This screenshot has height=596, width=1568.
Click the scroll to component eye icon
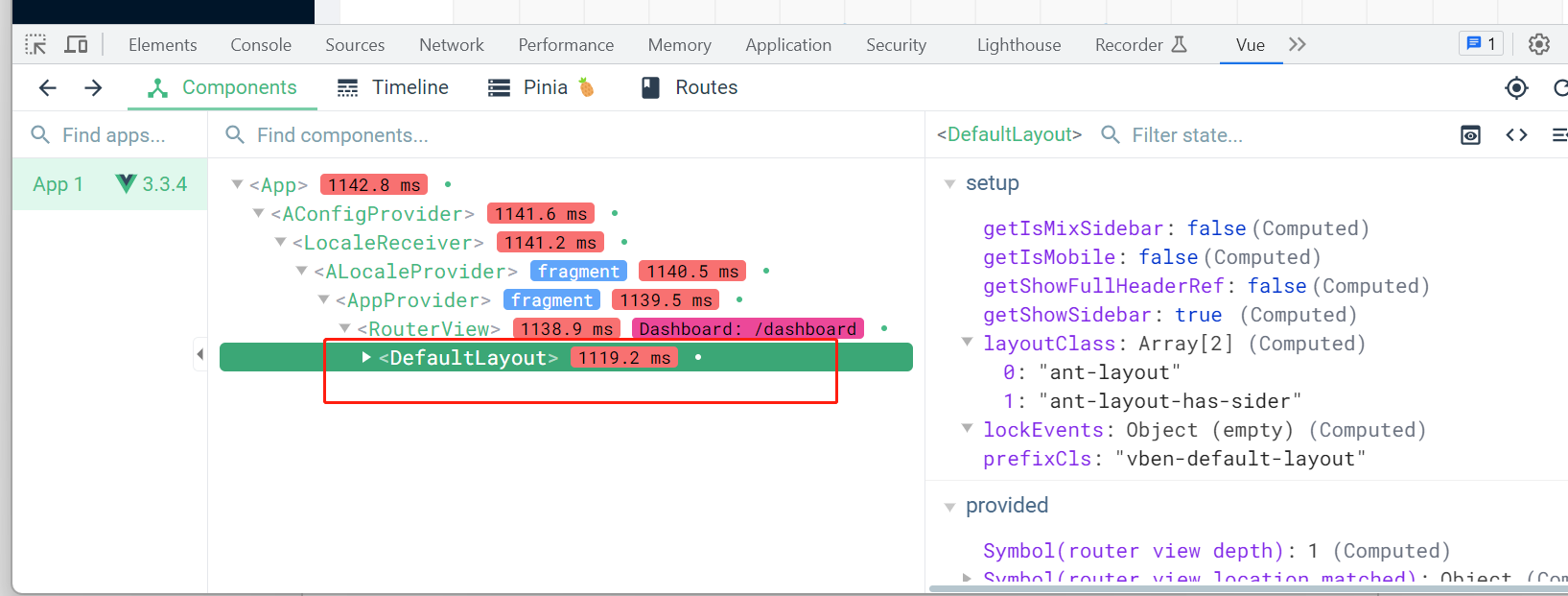point(1470,135)
